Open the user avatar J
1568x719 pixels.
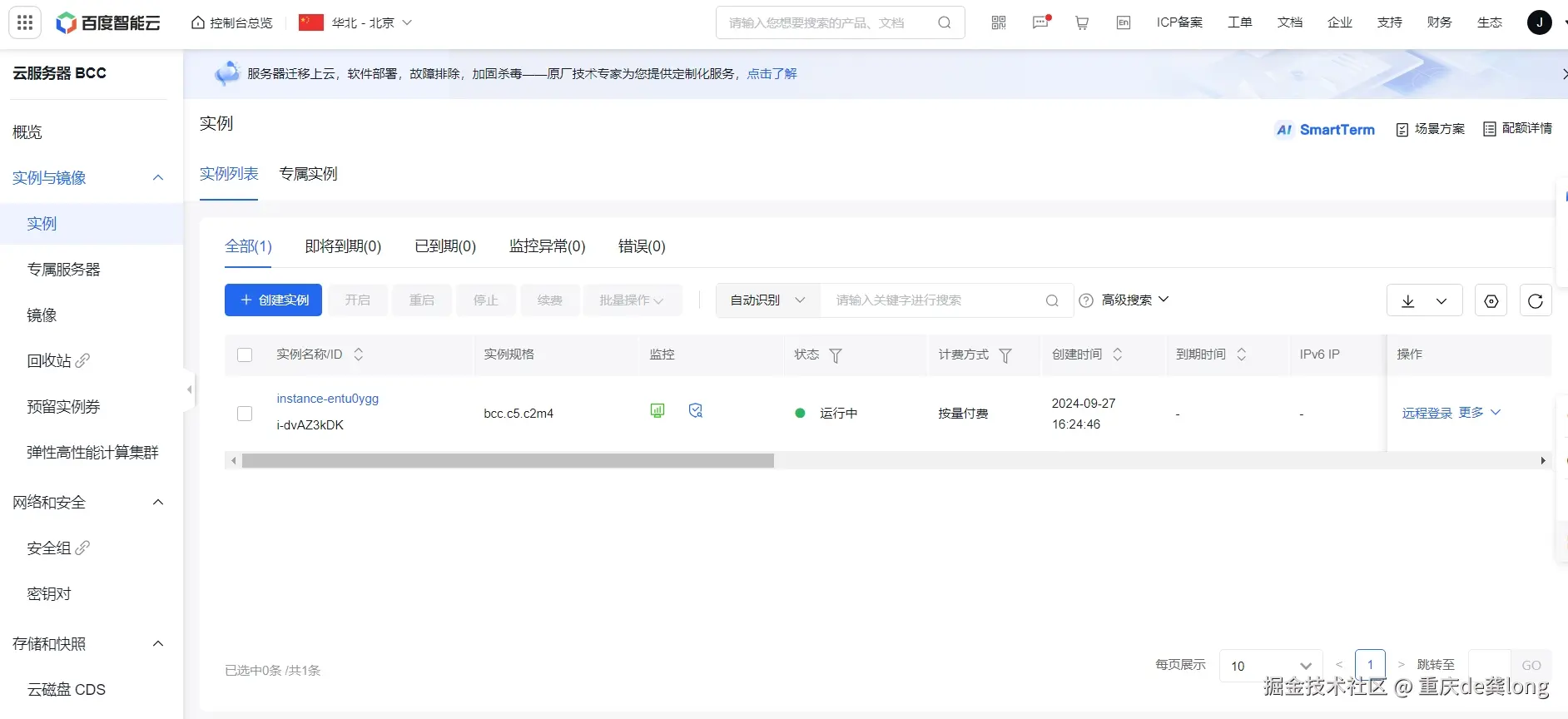click(1540, 22)
